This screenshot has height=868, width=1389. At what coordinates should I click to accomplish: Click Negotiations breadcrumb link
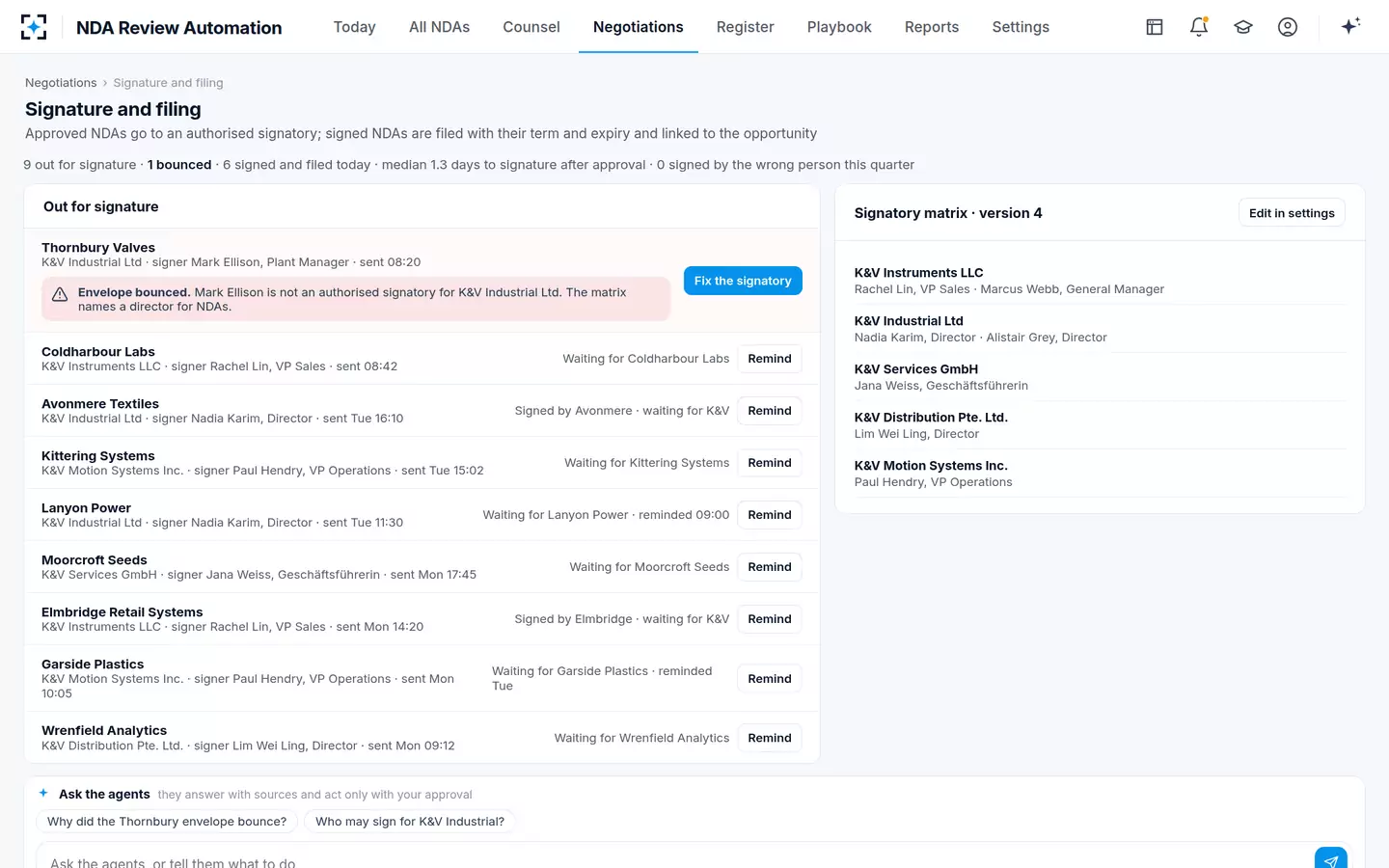coord(61,83)
